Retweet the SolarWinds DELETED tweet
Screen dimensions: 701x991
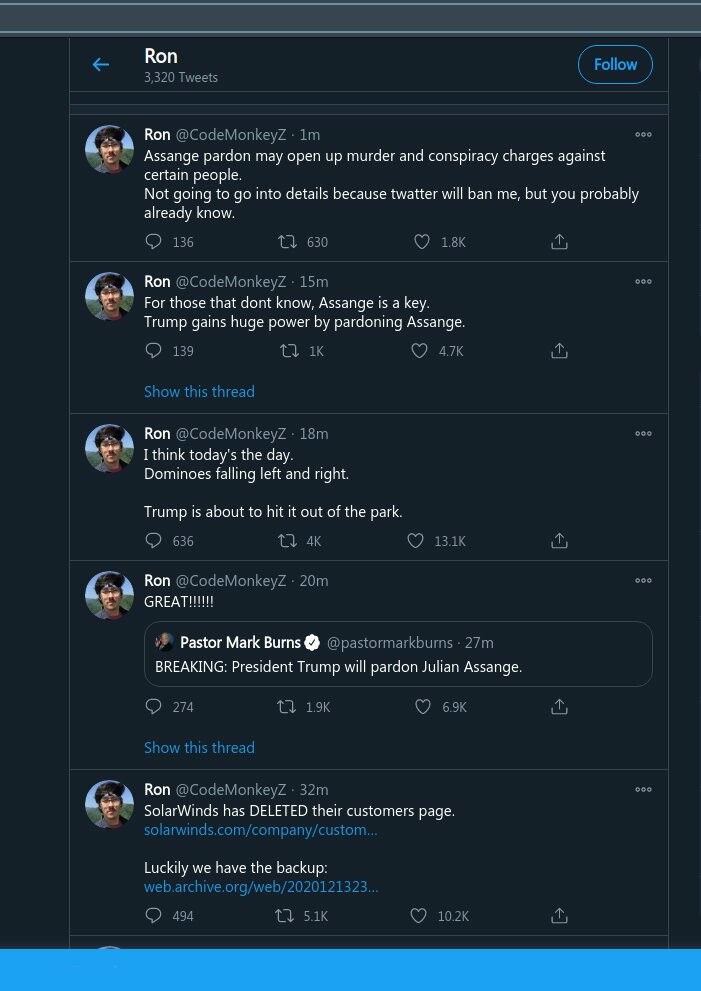(285, 916)
